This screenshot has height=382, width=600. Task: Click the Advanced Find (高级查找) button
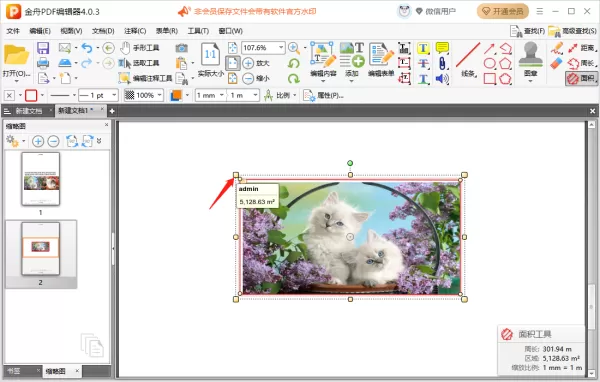[572, 31]
